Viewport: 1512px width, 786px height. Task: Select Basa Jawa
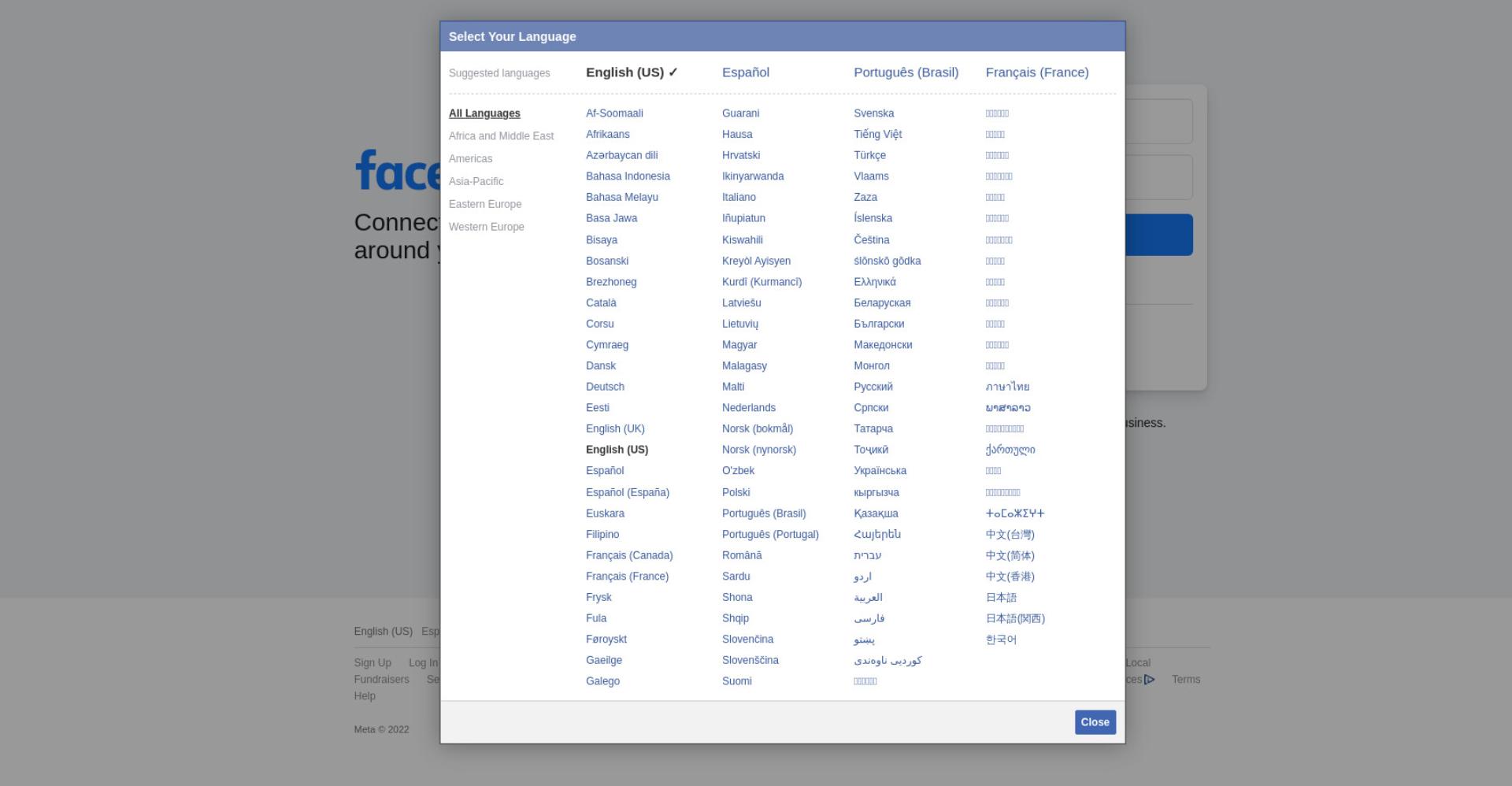pyautogui.click(x=611, y=219)
